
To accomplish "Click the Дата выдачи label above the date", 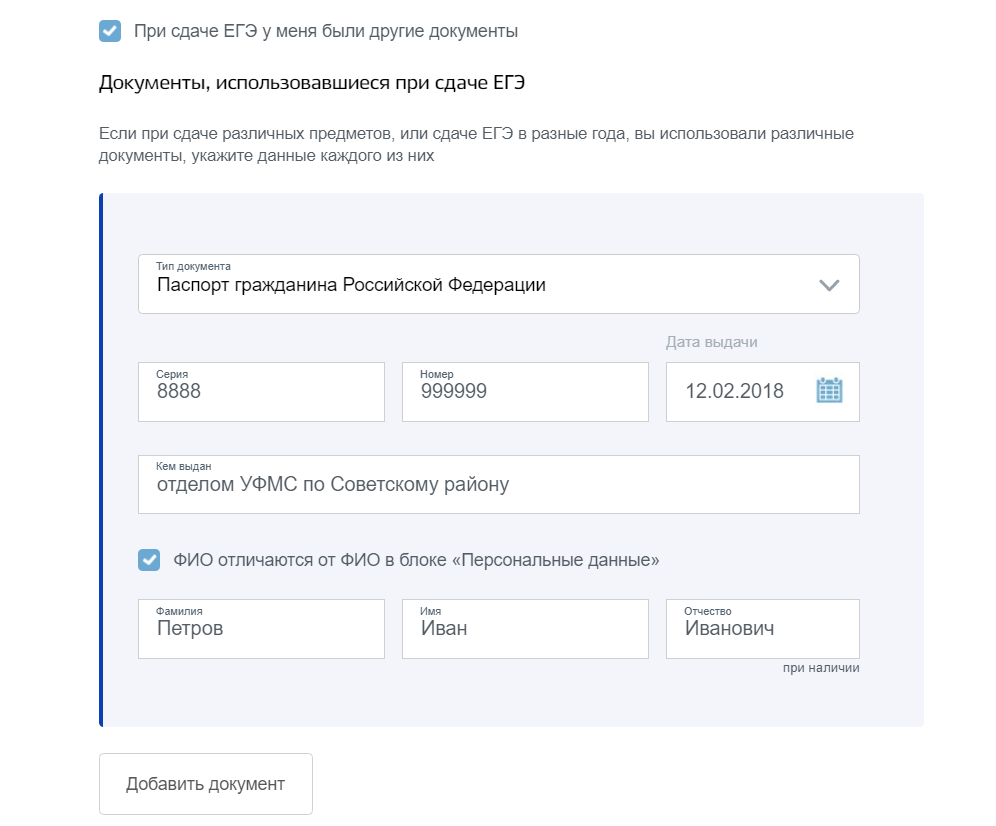I will (711, 342).
